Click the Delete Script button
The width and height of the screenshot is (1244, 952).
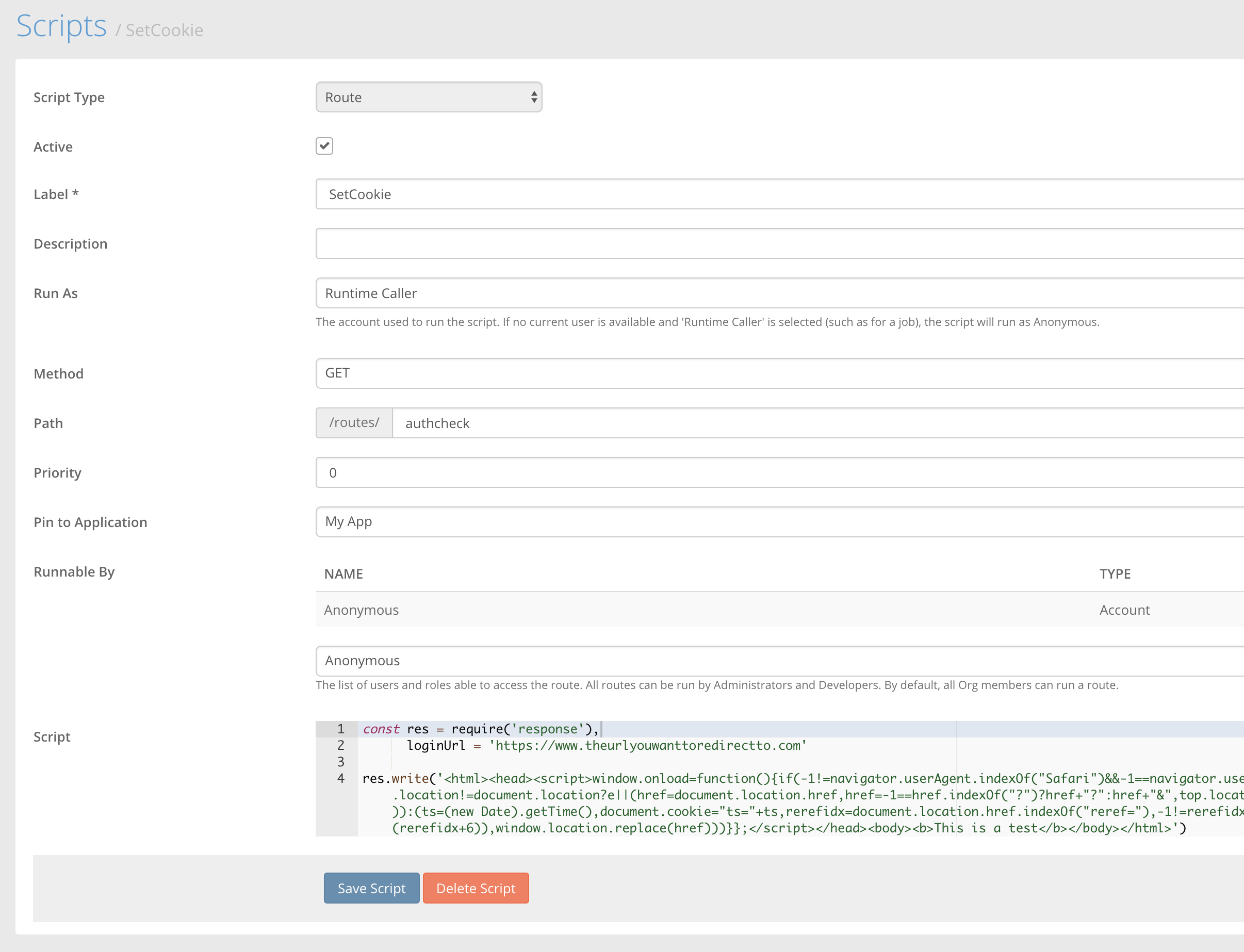[476, 888]
